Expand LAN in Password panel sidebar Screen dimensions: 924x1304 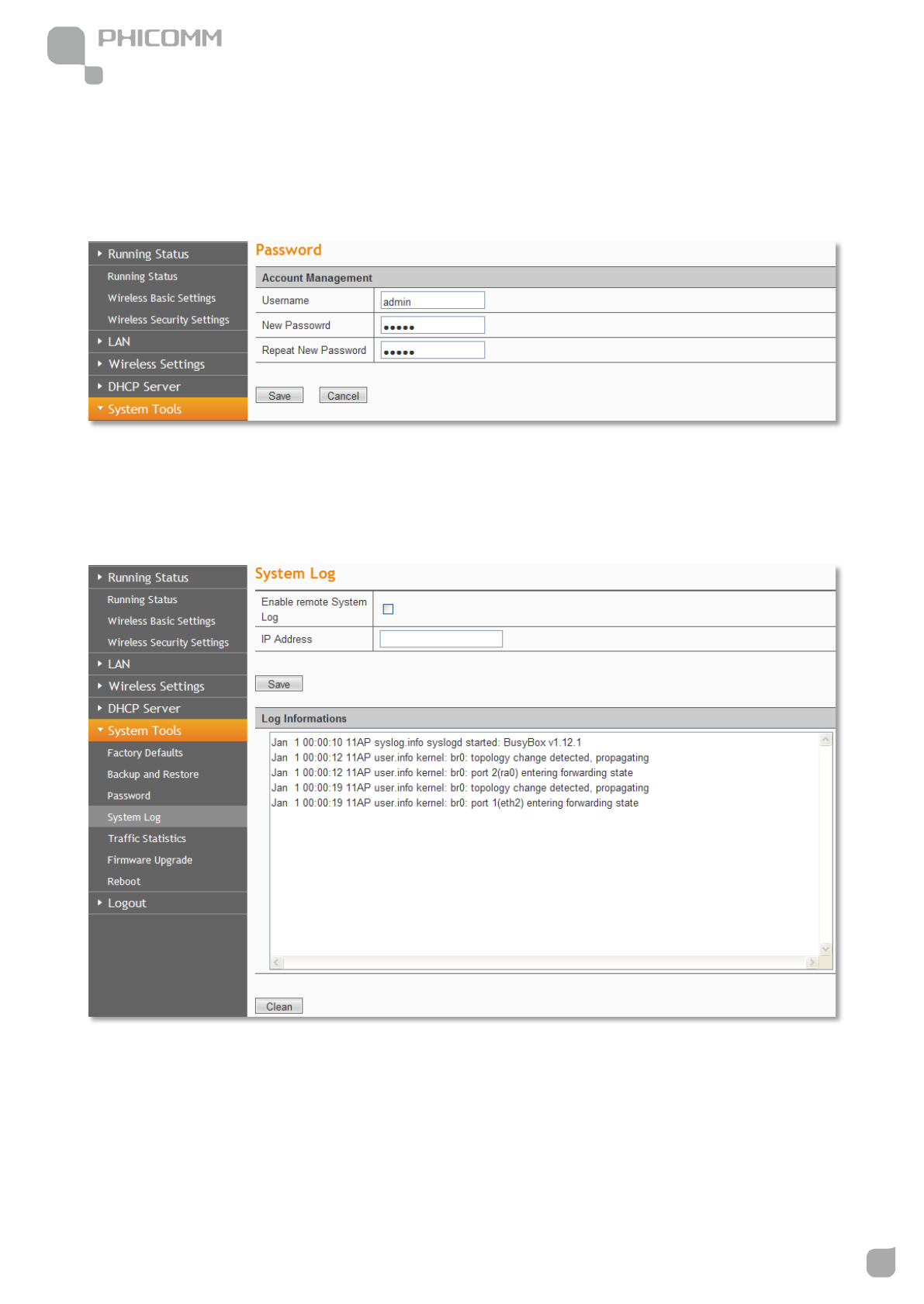pyautogui.click(x=168, y=342)
